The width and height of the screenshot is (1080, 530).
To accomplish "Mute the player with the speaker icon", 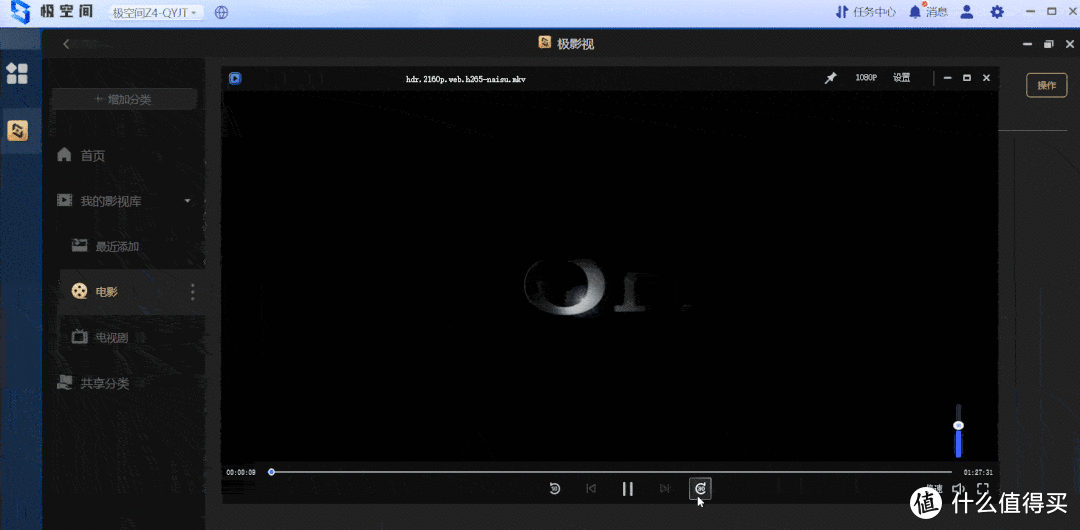I will point(958,489).
